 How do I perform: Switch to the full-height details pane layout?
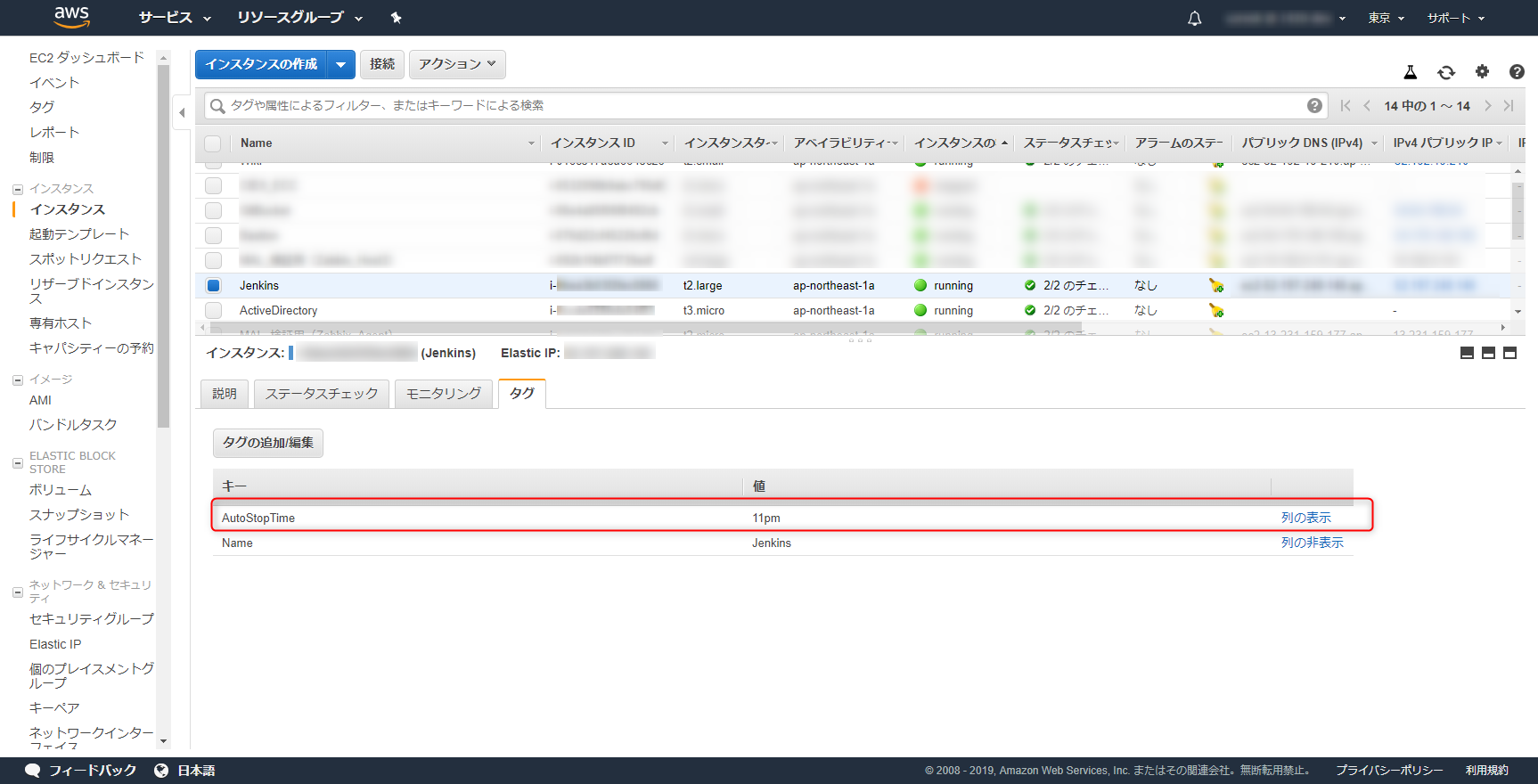pyautogui.click(x=1509, y=353)
